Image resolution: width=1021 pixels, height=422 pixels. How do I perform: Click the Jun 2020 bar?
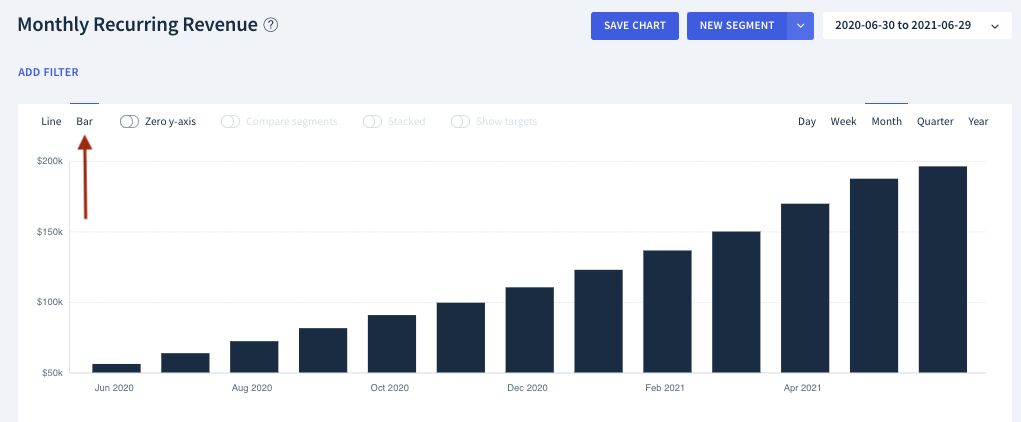[117, 369]
